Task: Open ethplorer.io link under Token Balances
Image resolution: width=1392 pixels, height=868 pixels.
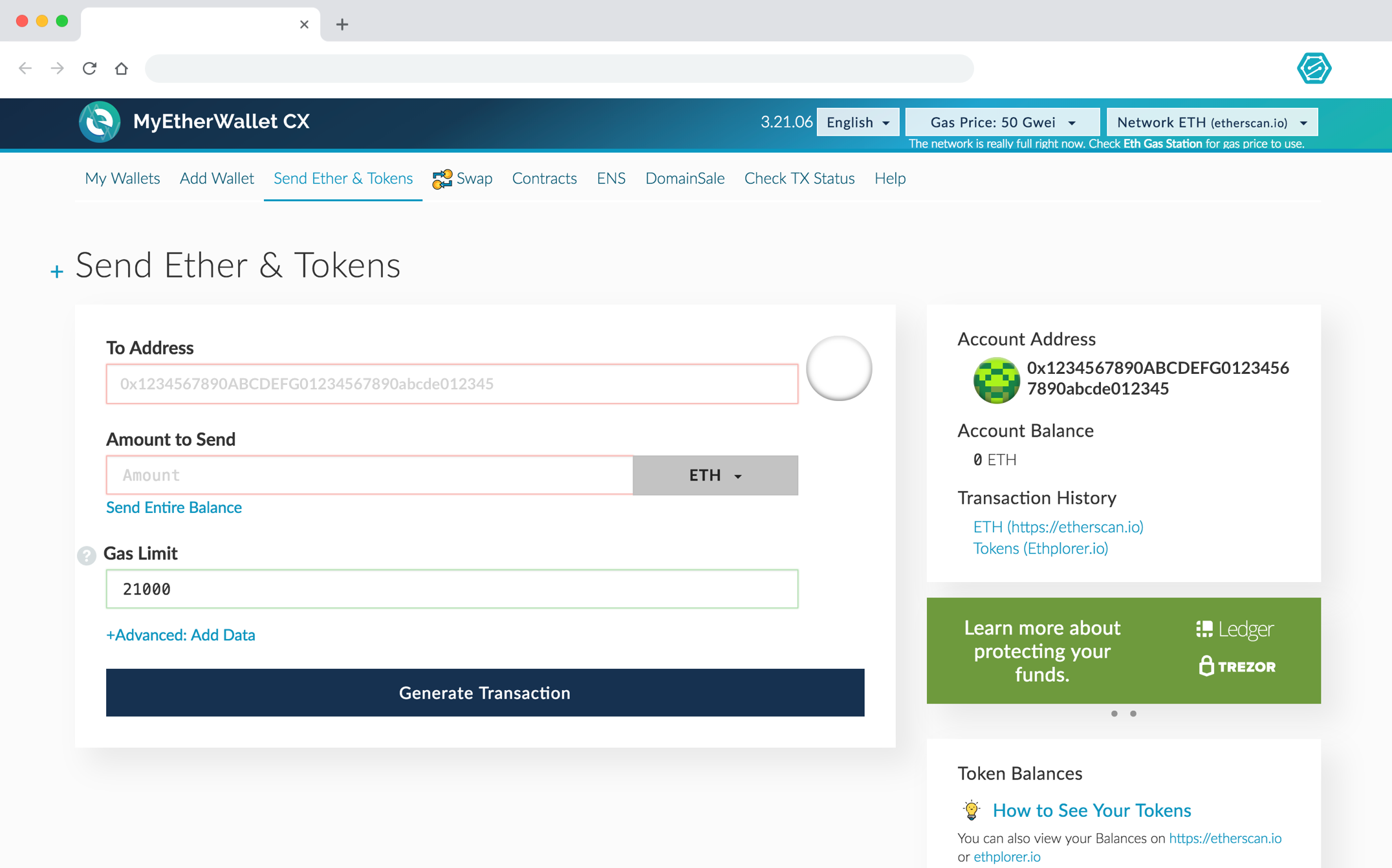Action: coord(1006,857)
